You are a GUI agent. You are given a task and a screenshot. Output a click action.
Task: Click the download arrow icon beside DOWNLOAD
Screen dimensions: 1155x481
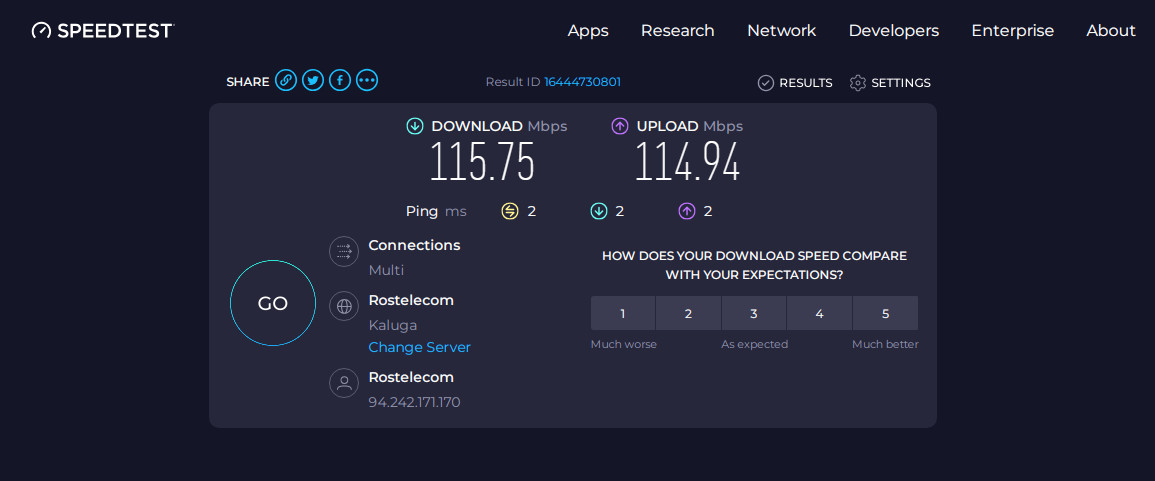point(415,126)
